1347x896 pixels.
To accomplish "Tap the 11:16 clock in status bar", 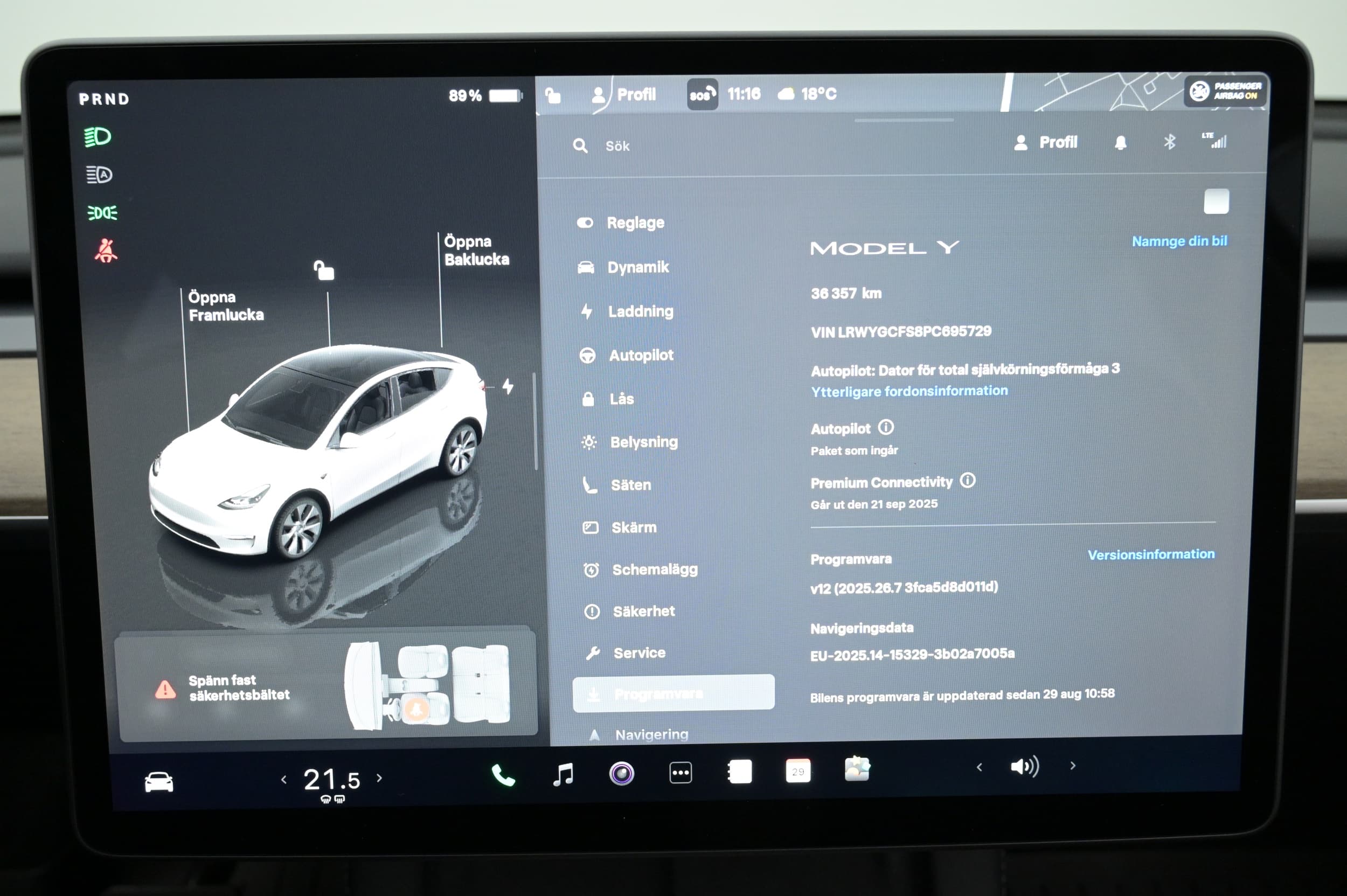I will pos(744,94).
